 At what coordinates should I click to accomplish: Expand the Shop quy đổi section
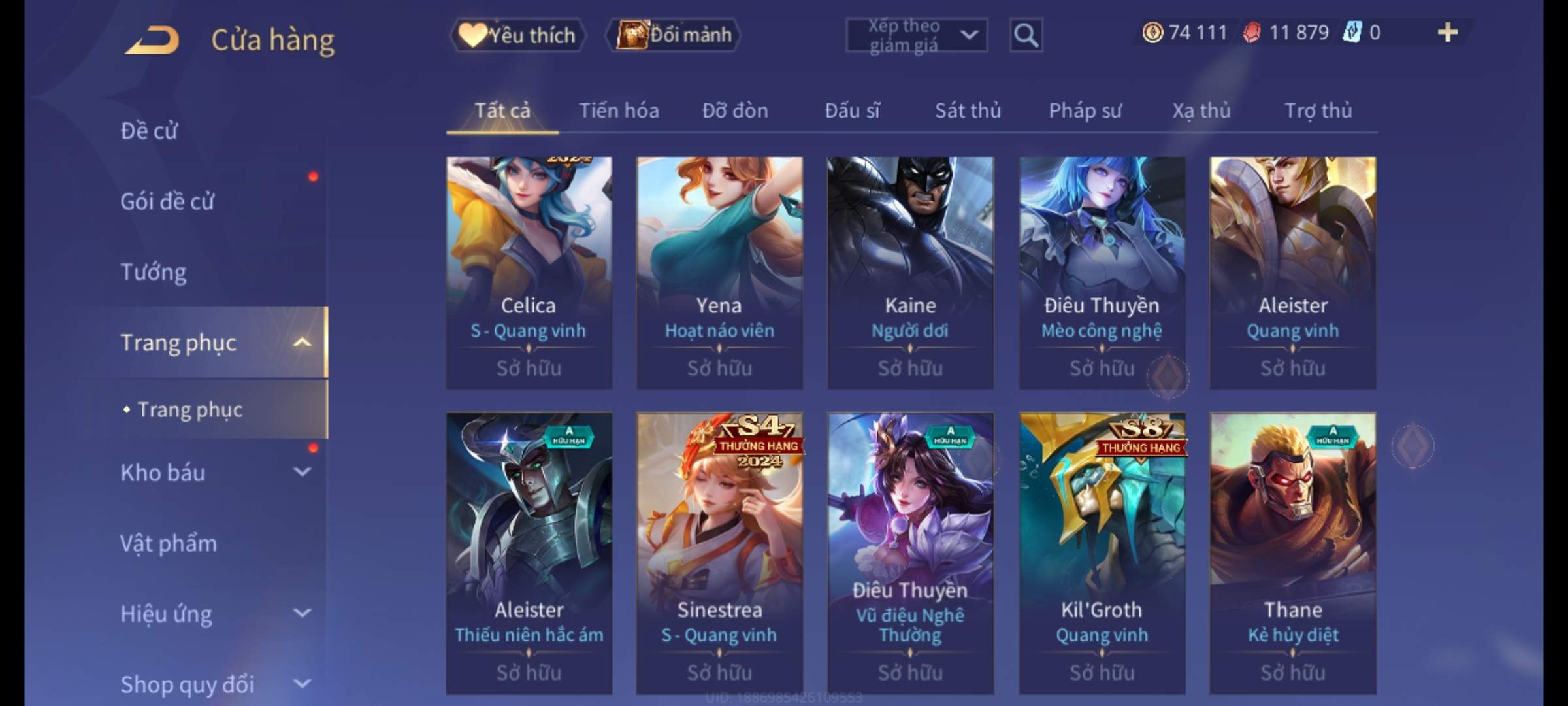click(302, 684)
